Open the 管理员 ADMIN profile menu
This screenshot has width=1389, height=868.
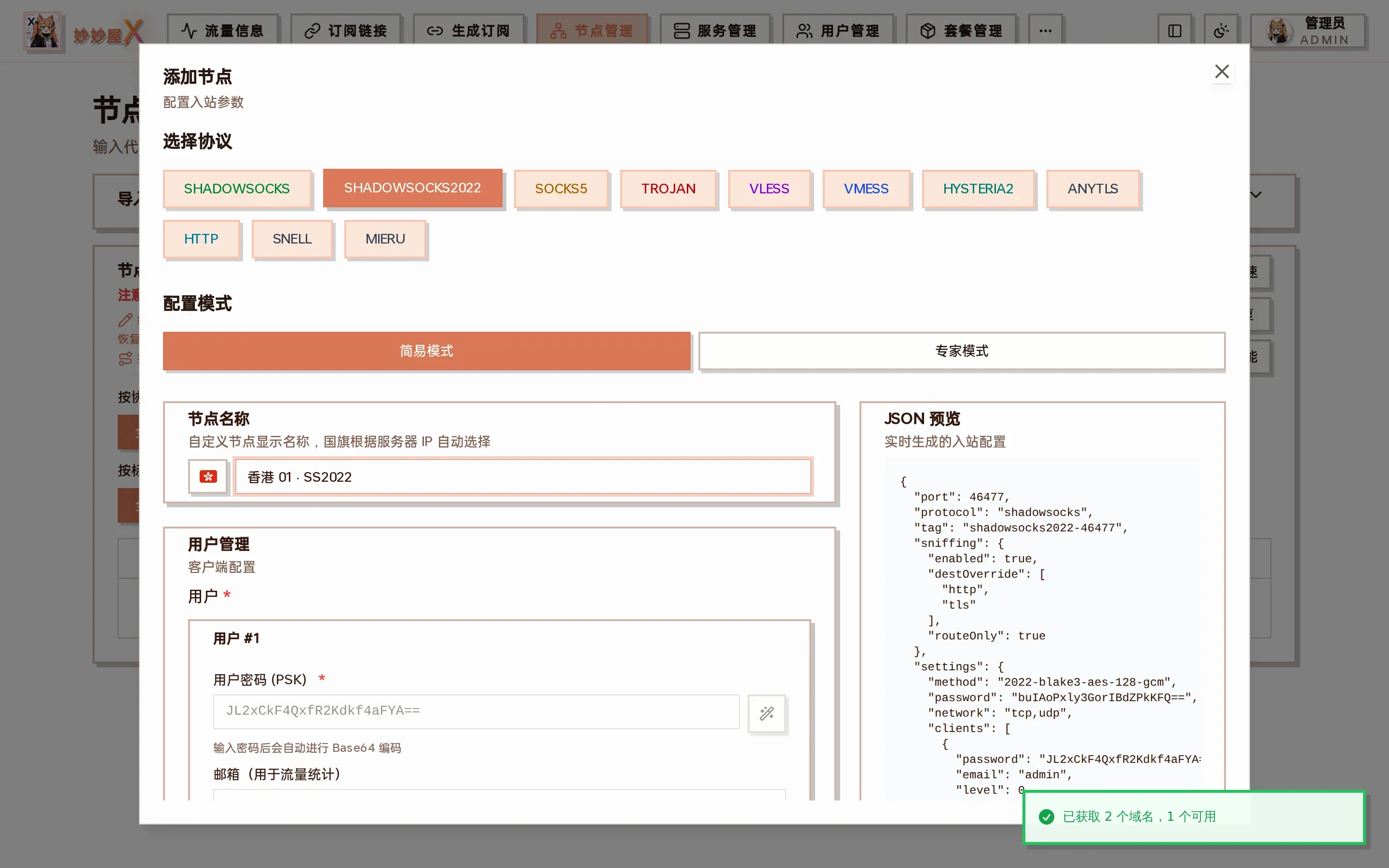click(1308, 31)
